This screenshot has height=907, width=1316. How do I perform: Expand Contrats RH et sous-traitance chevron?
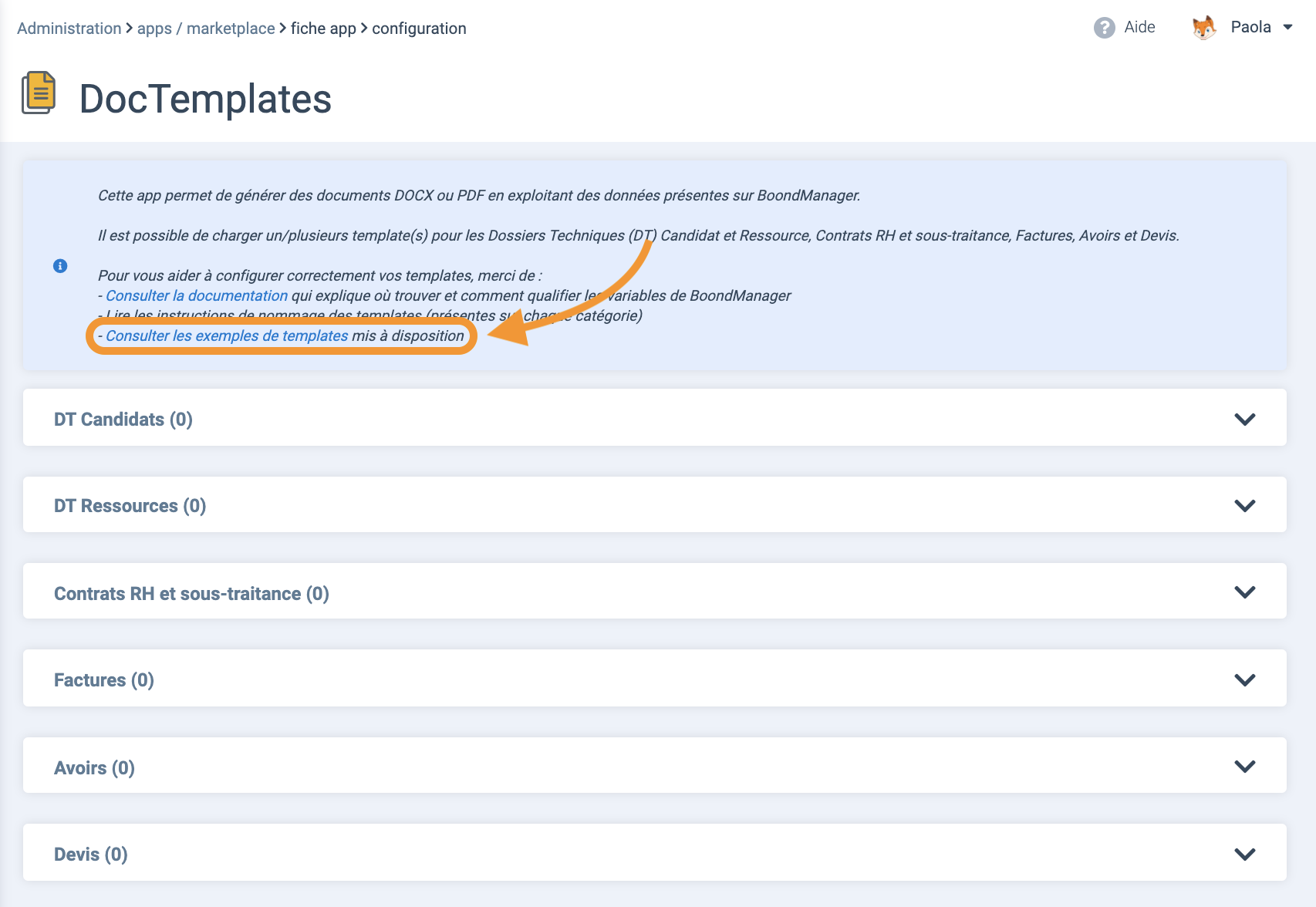1244,592
